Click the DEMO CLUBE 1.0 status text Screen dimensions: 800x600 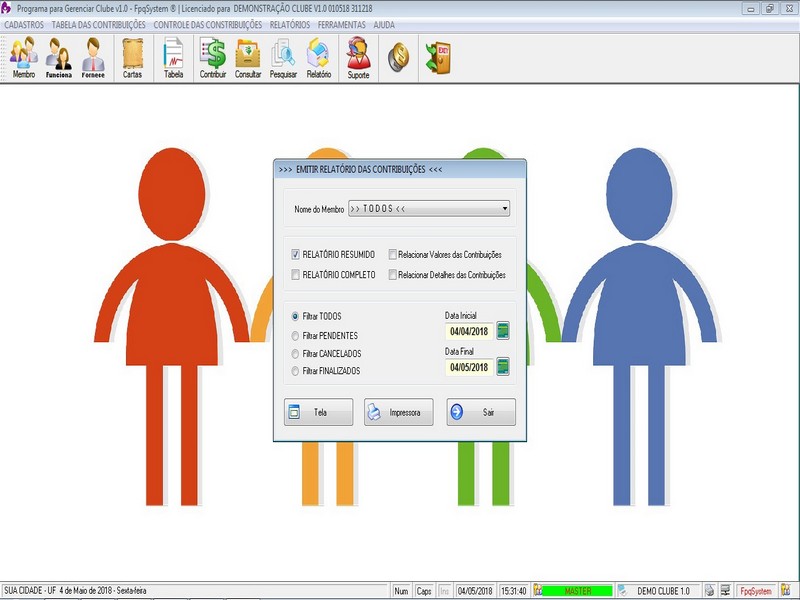(663, 591)
